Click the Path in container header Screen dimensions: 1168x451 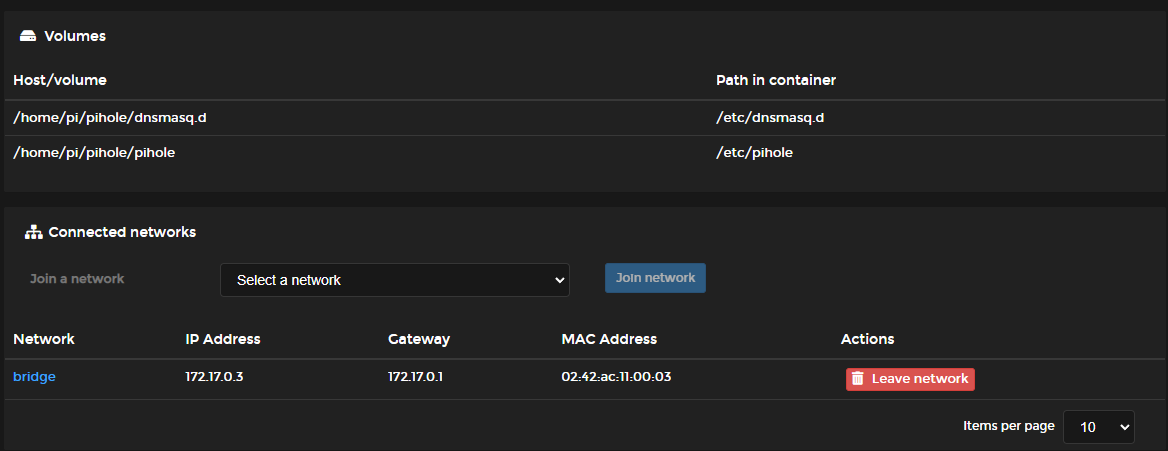776,80
